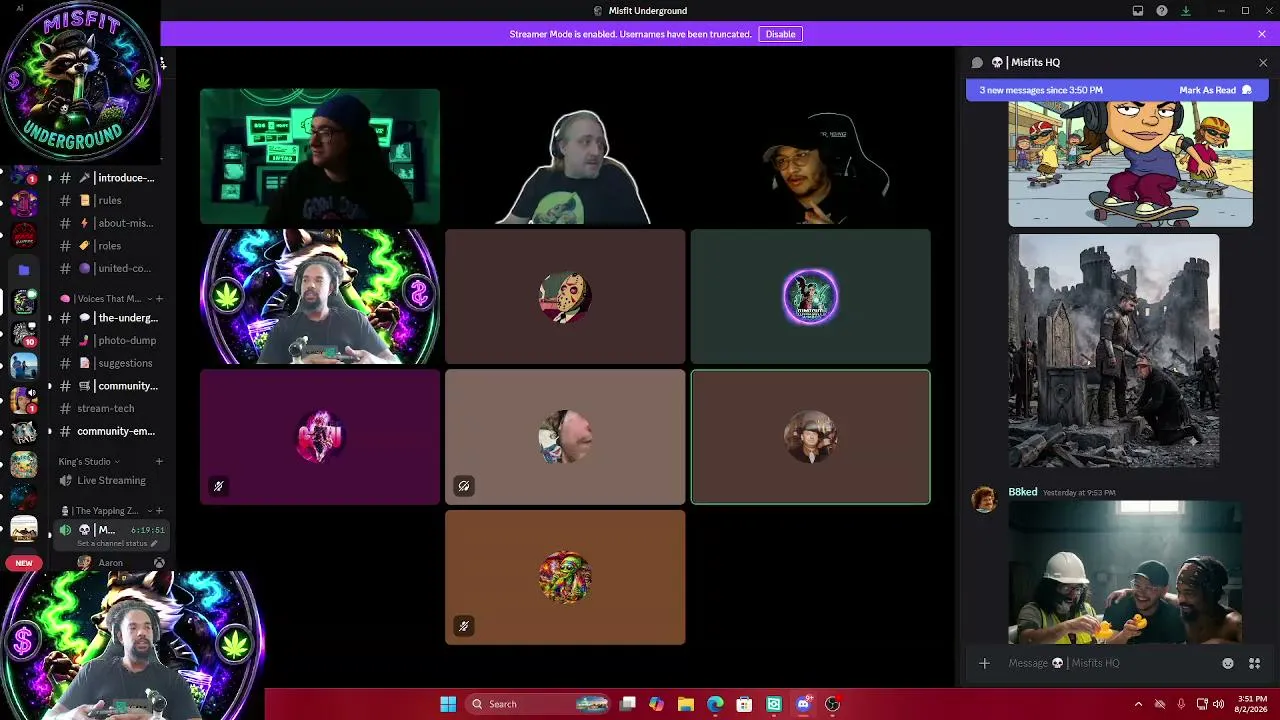Collapse the King's Studio category

[x=89, y=461]
